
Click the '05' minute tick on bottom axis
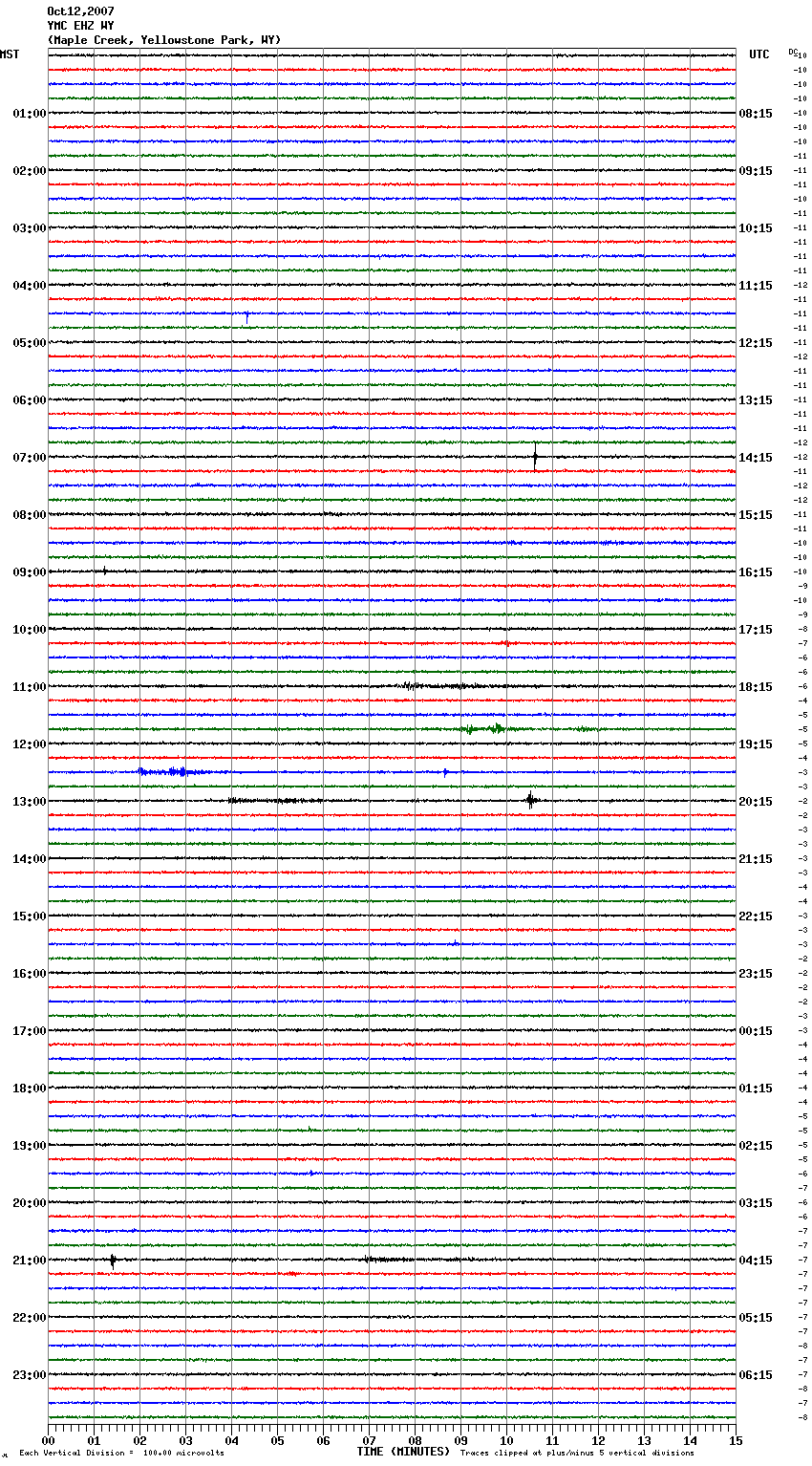point(277,1440)
